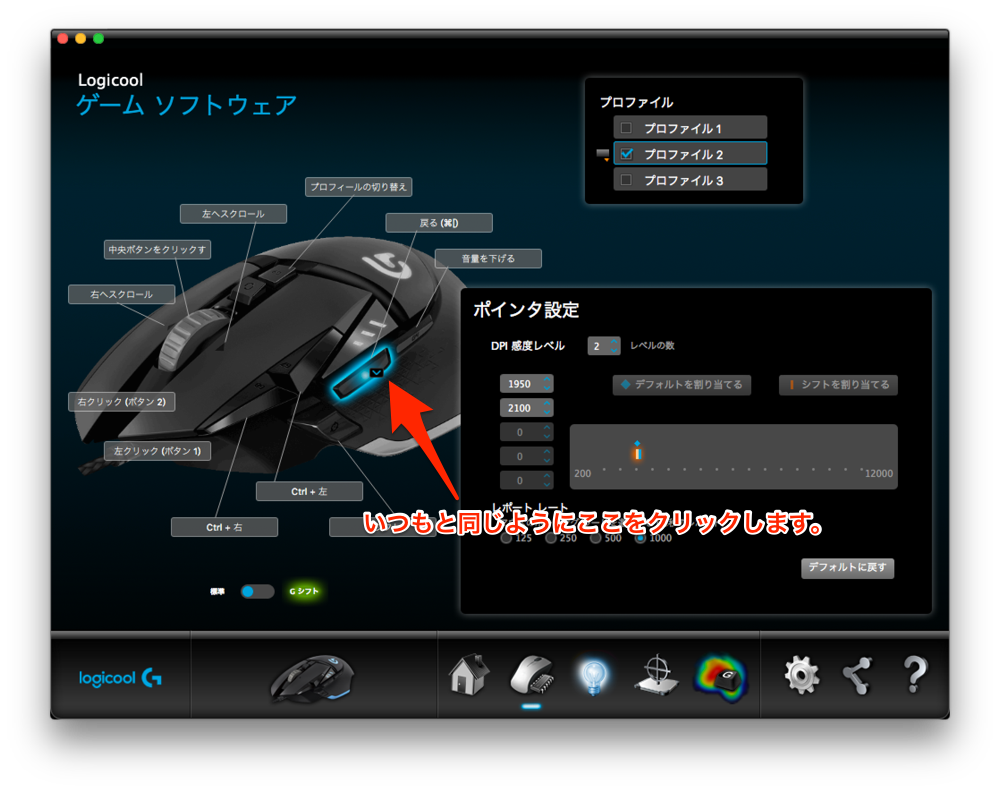
Task: Click 中央ボタンをクリックす assignment label
Action: click(x=158, y=249)
